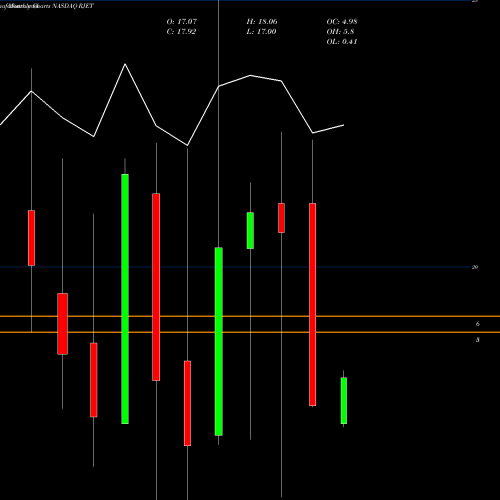
Task: Click the "6" label beside the orange line
Action: tap(478, 324)
